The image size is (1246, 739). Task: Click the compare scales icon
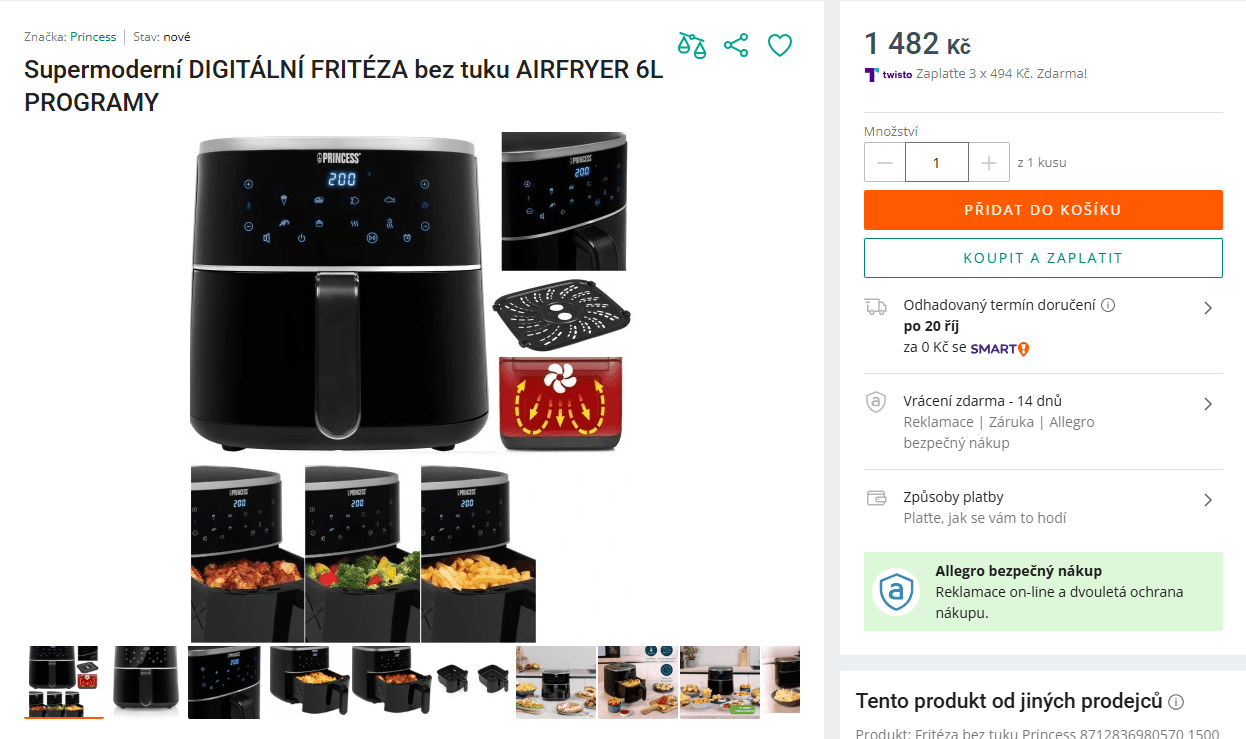[691, 45]
